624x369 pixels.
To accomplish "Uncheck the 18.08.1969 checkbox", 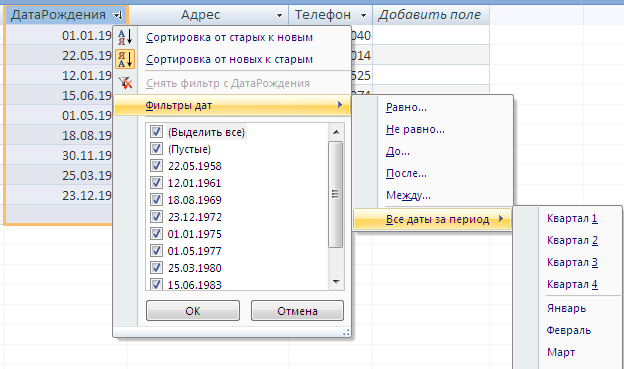I will click(156, 200).
